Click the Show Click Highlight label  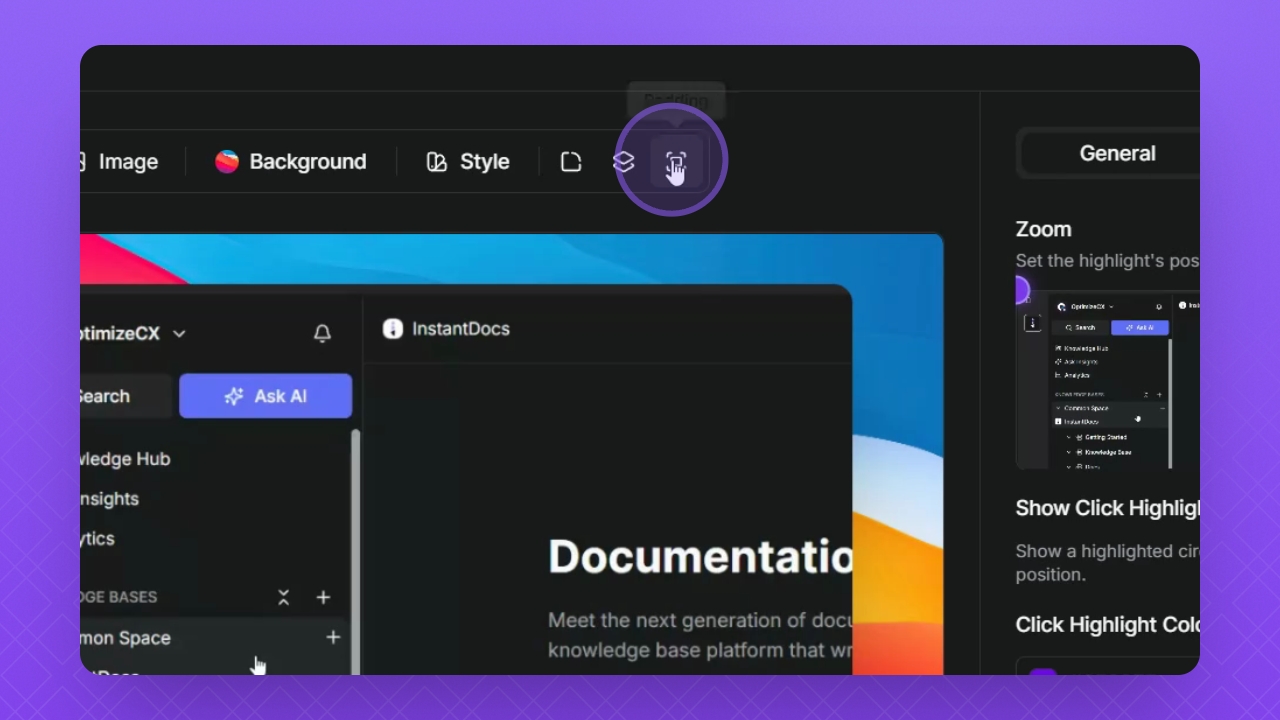tap(1107, 508)
